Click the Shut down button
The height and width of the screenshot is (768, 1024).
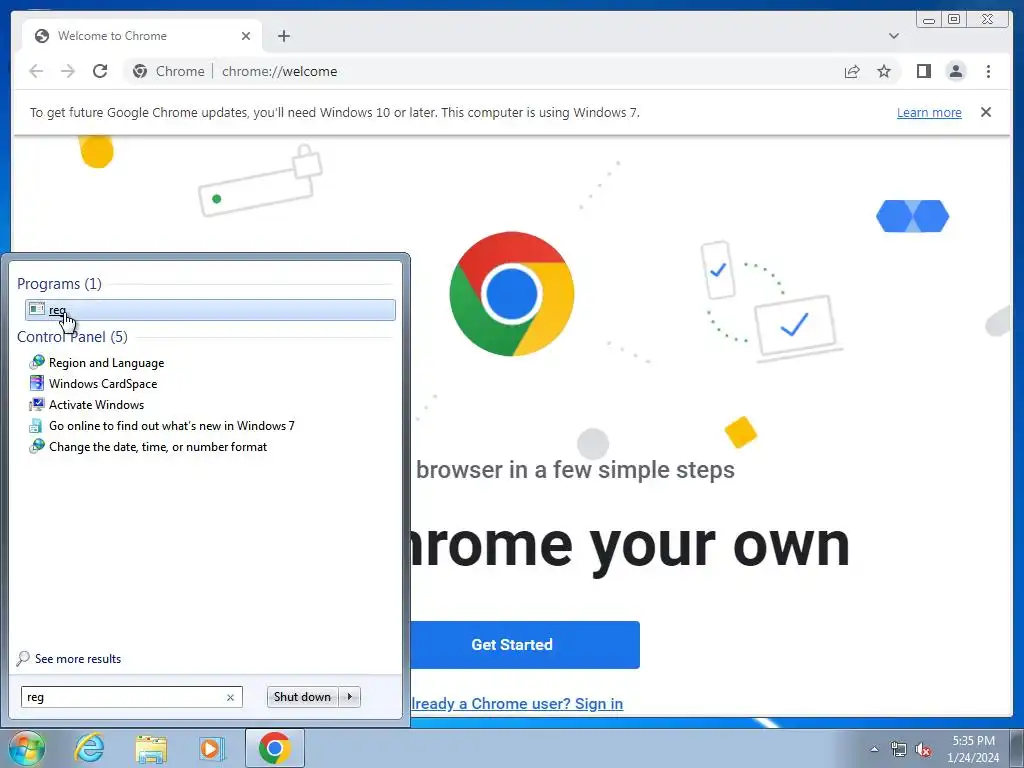[x=302, y=697]
